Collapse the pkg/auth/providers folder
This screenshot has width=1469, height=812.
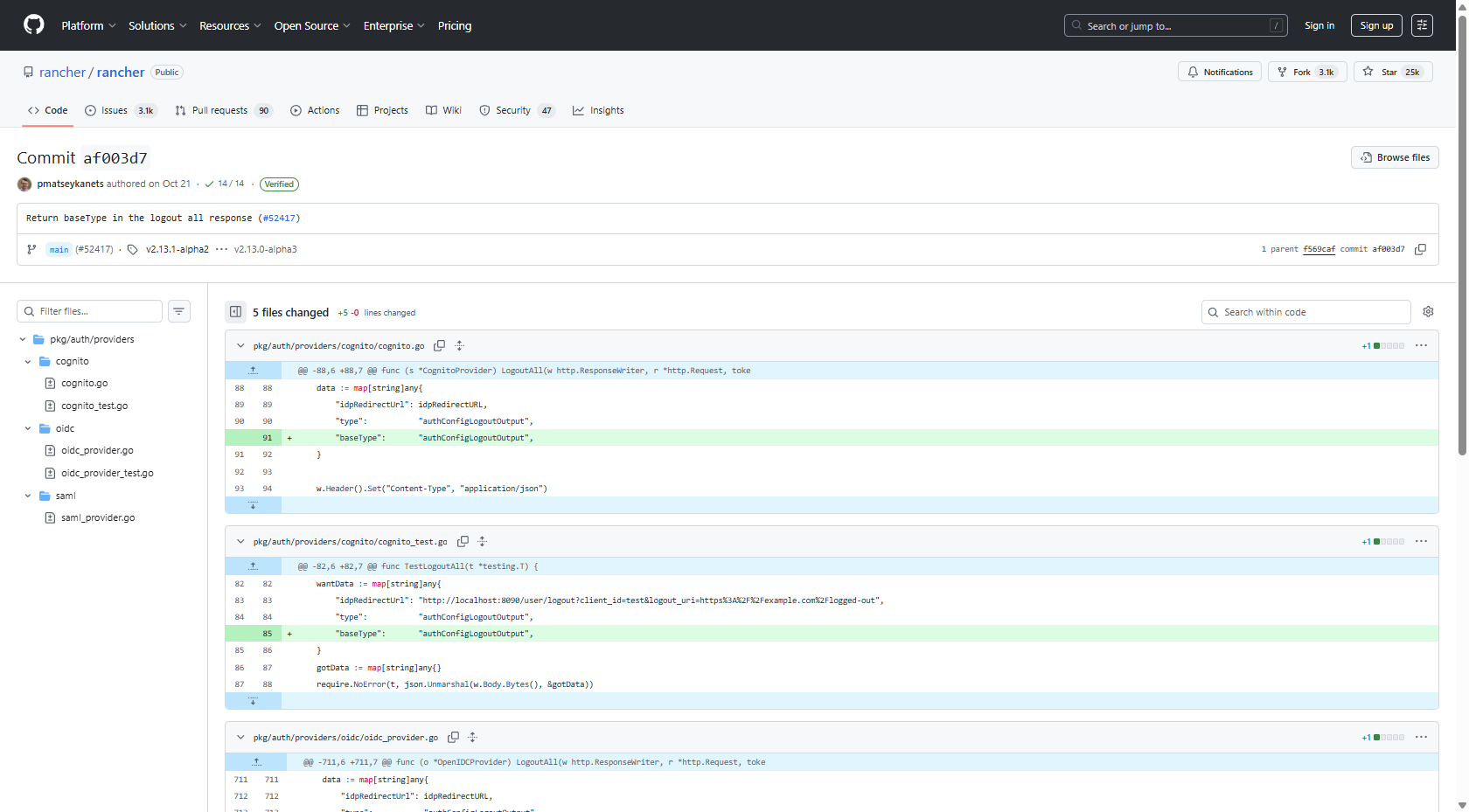23,339
